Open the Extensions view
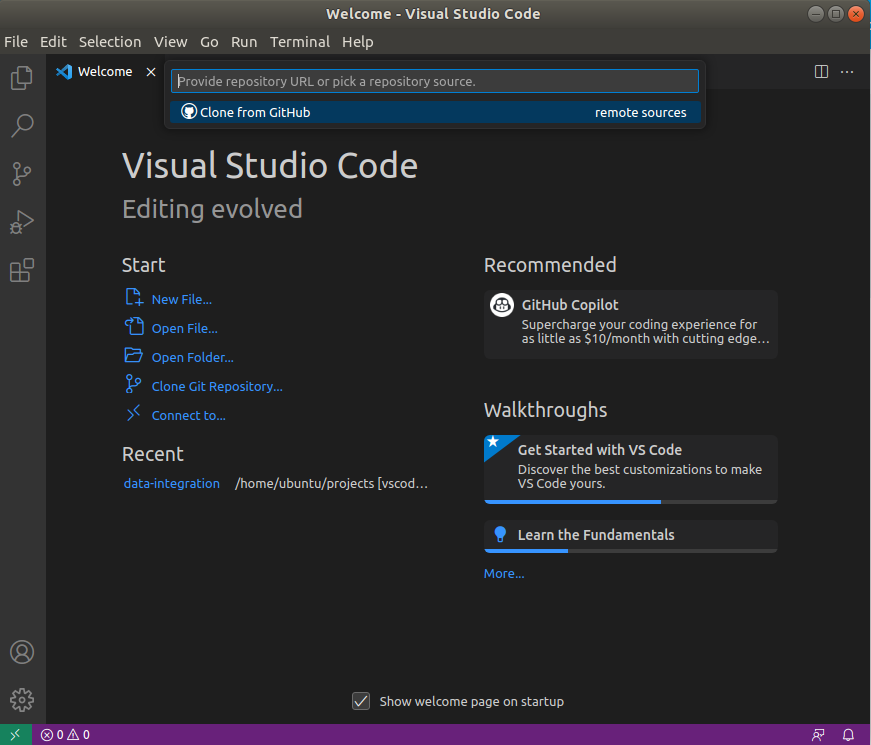The image size is (871, 745). (x=22, y=271)
